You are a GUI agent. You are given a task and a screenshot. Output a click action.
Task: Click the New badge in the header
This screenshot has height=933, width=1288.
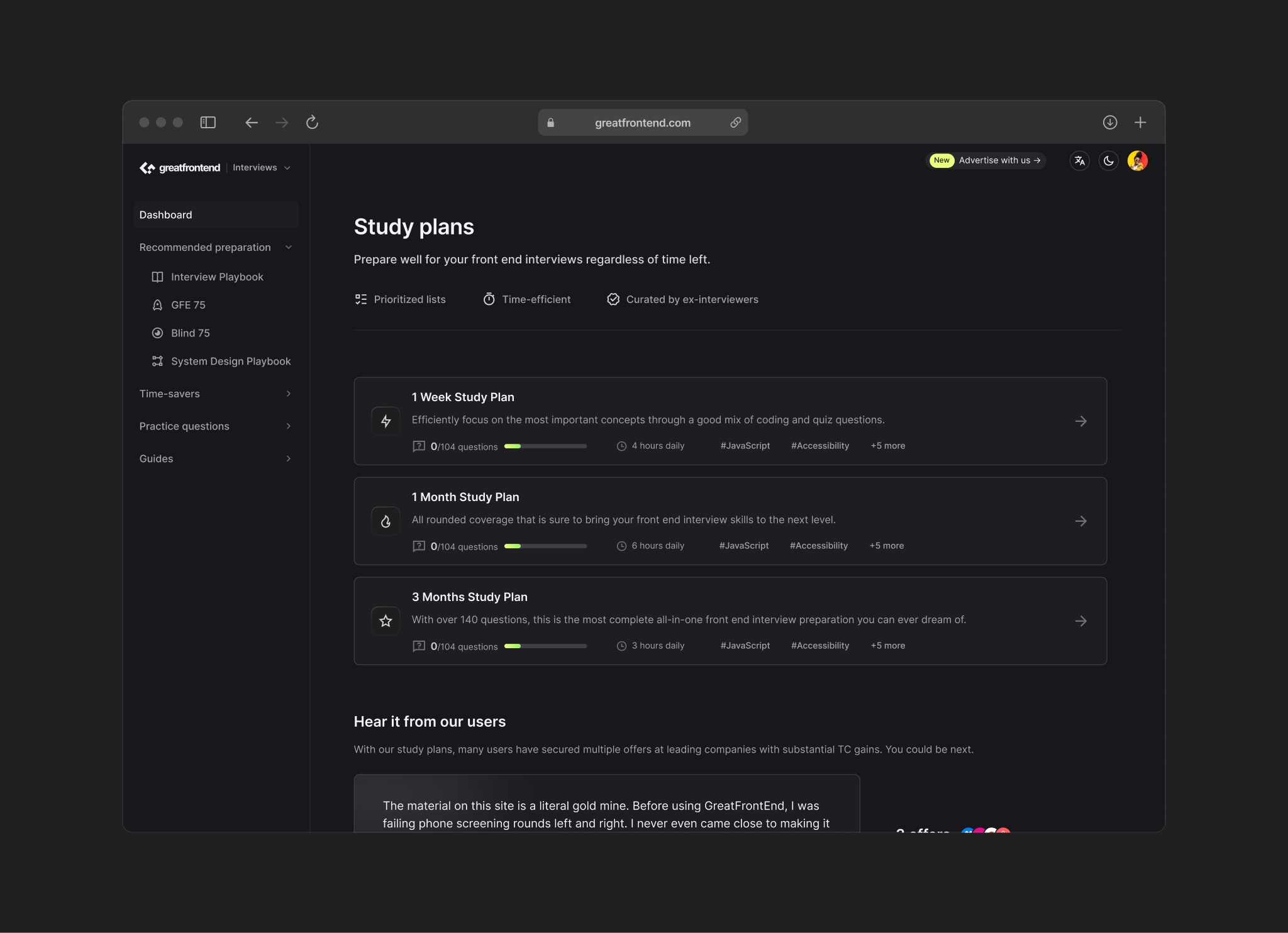(941, 160)
